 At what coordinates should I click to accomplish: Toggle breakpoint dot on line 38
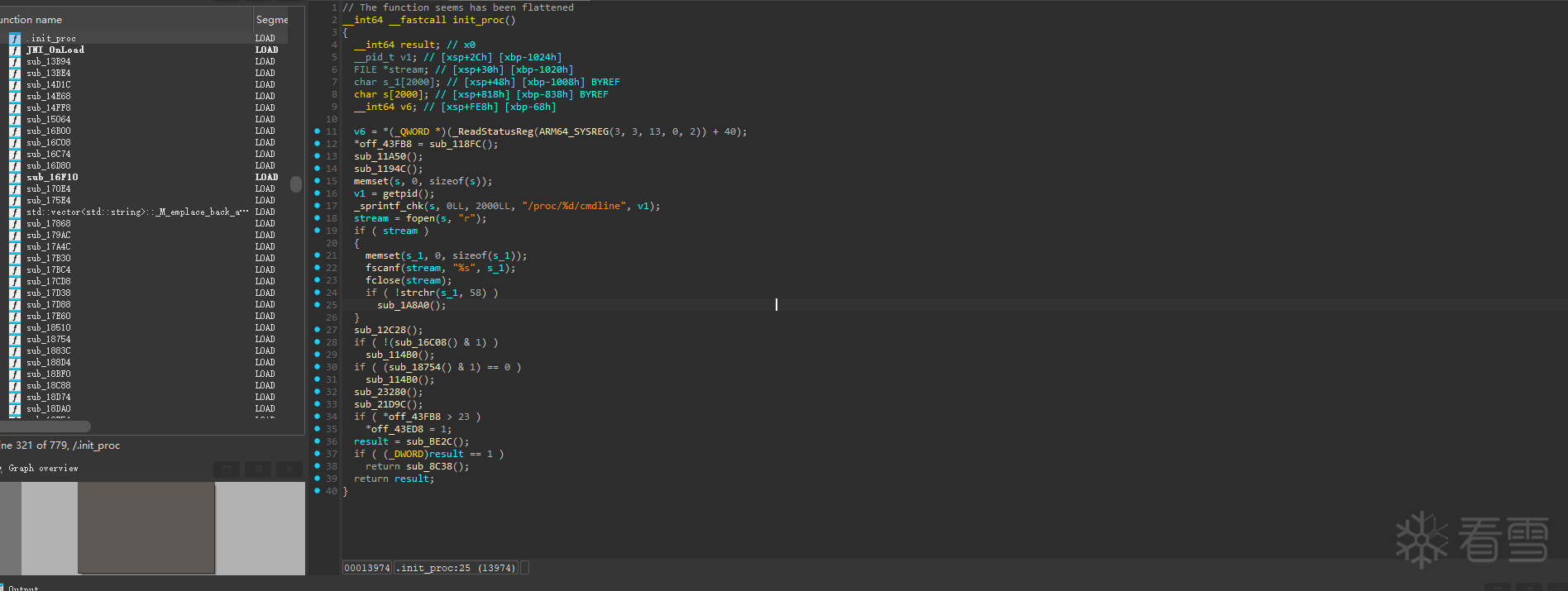pos(317,466)
